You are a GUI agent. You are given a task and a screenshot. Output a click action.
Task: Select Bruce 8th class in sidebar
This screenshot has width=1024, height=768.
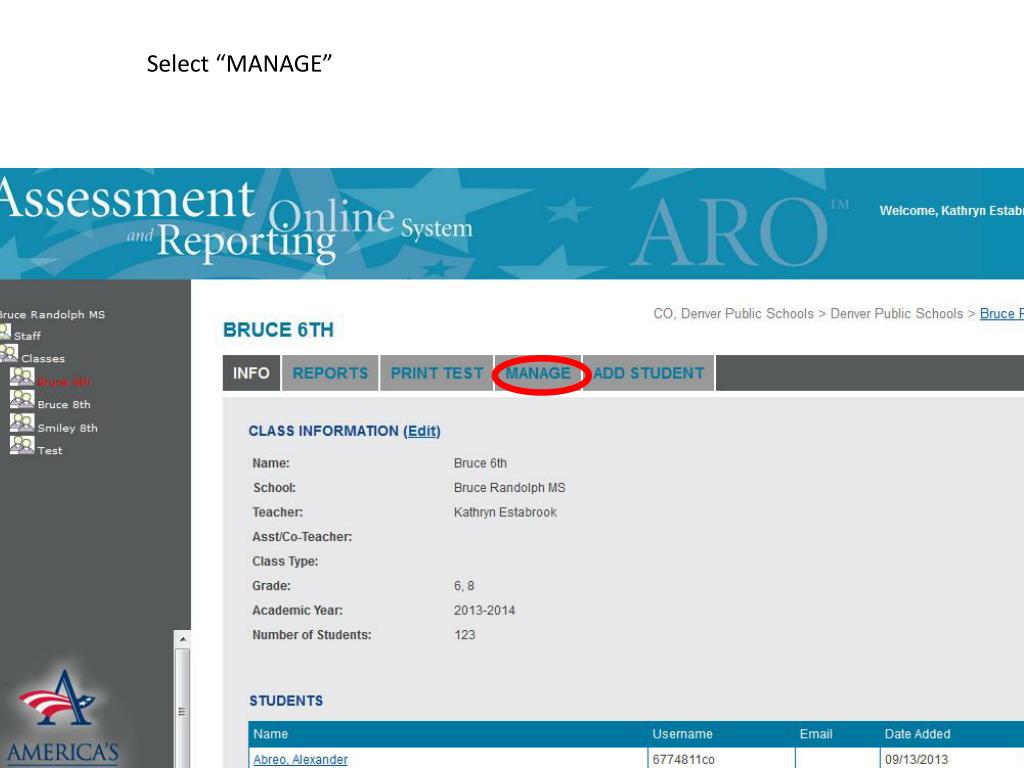pyautogui.click(x=64, y=404)
